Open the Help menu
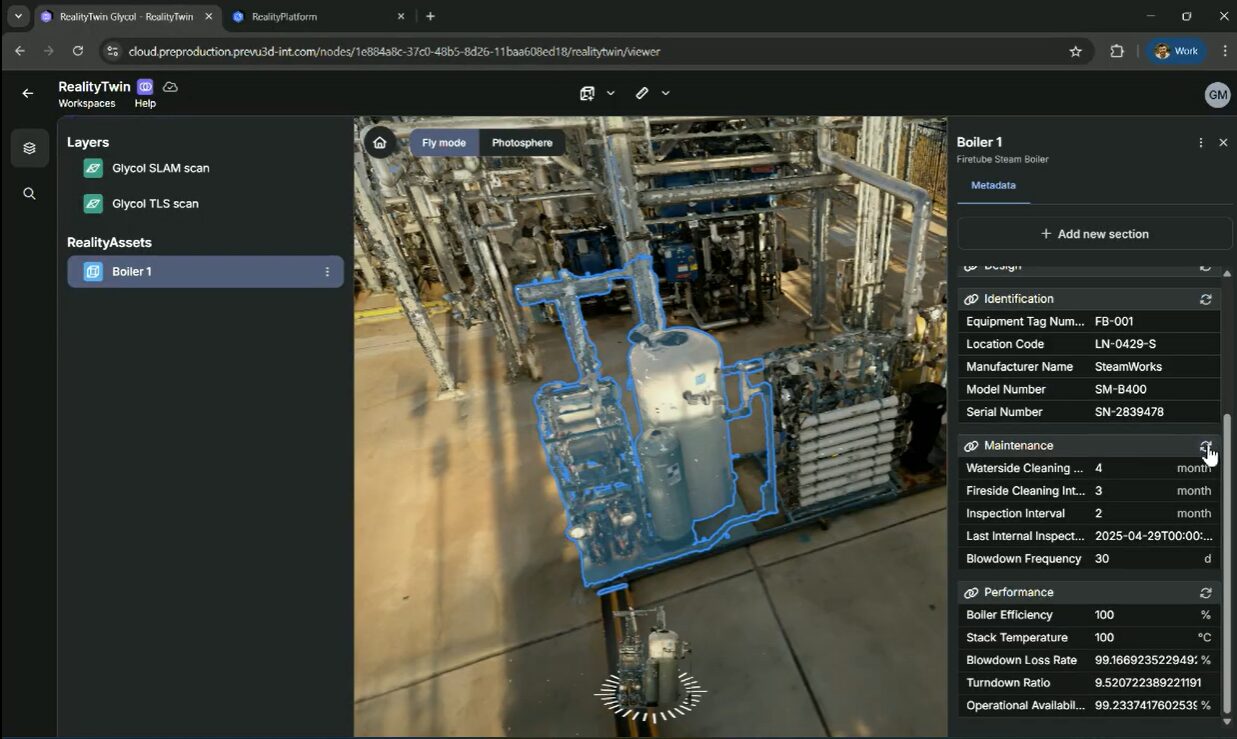 point(145,104)
